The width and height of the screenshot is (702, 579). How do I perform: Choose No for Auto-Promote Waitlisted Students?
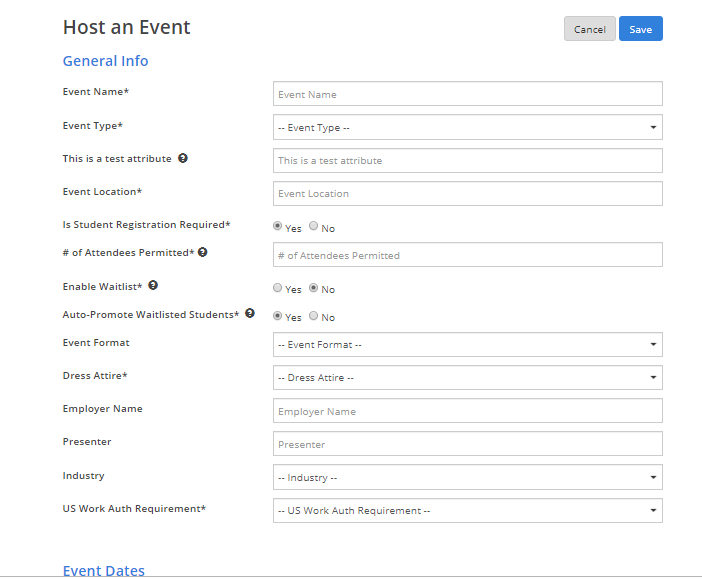pos(314,316)
